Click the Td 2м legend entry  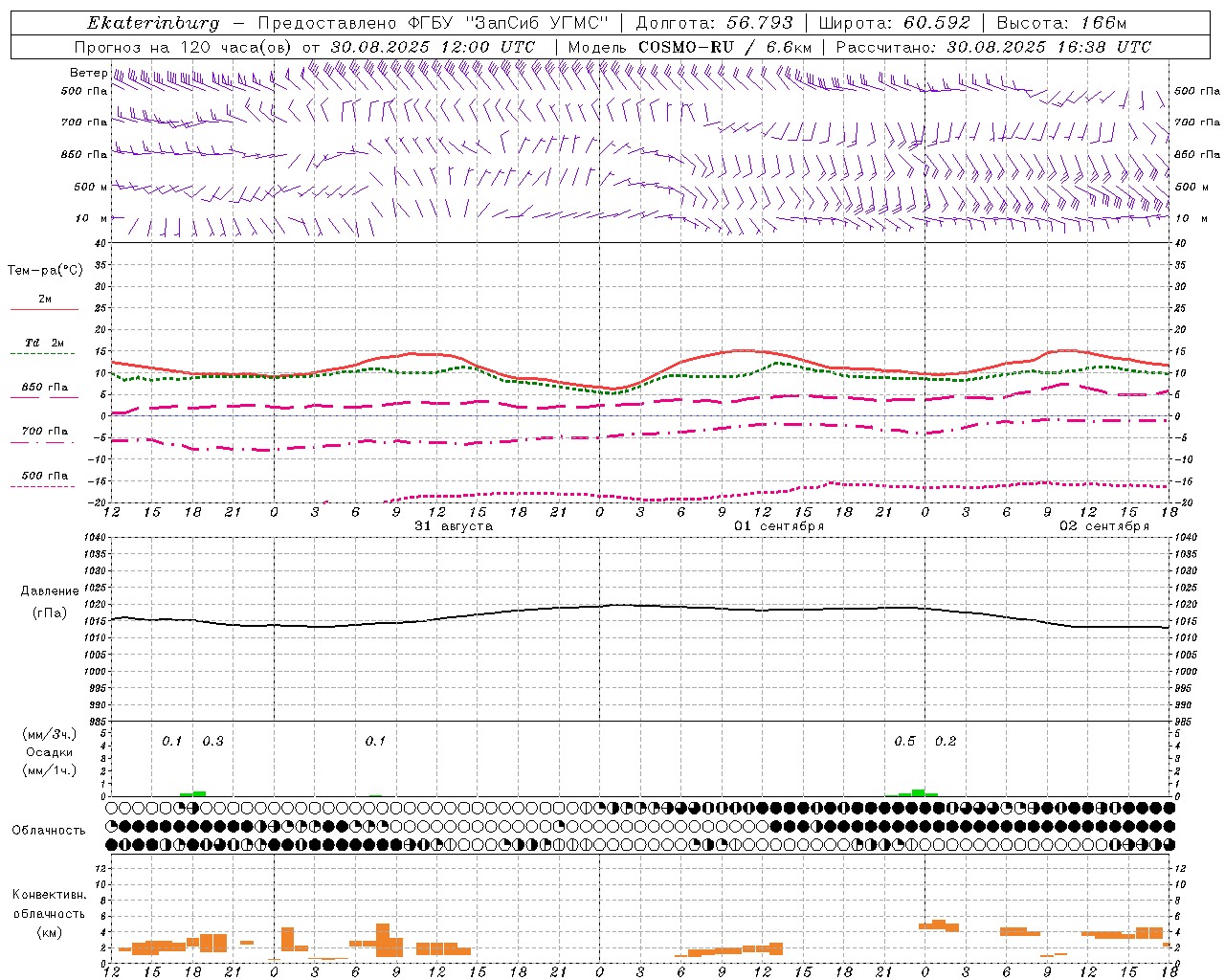(45, 343)
